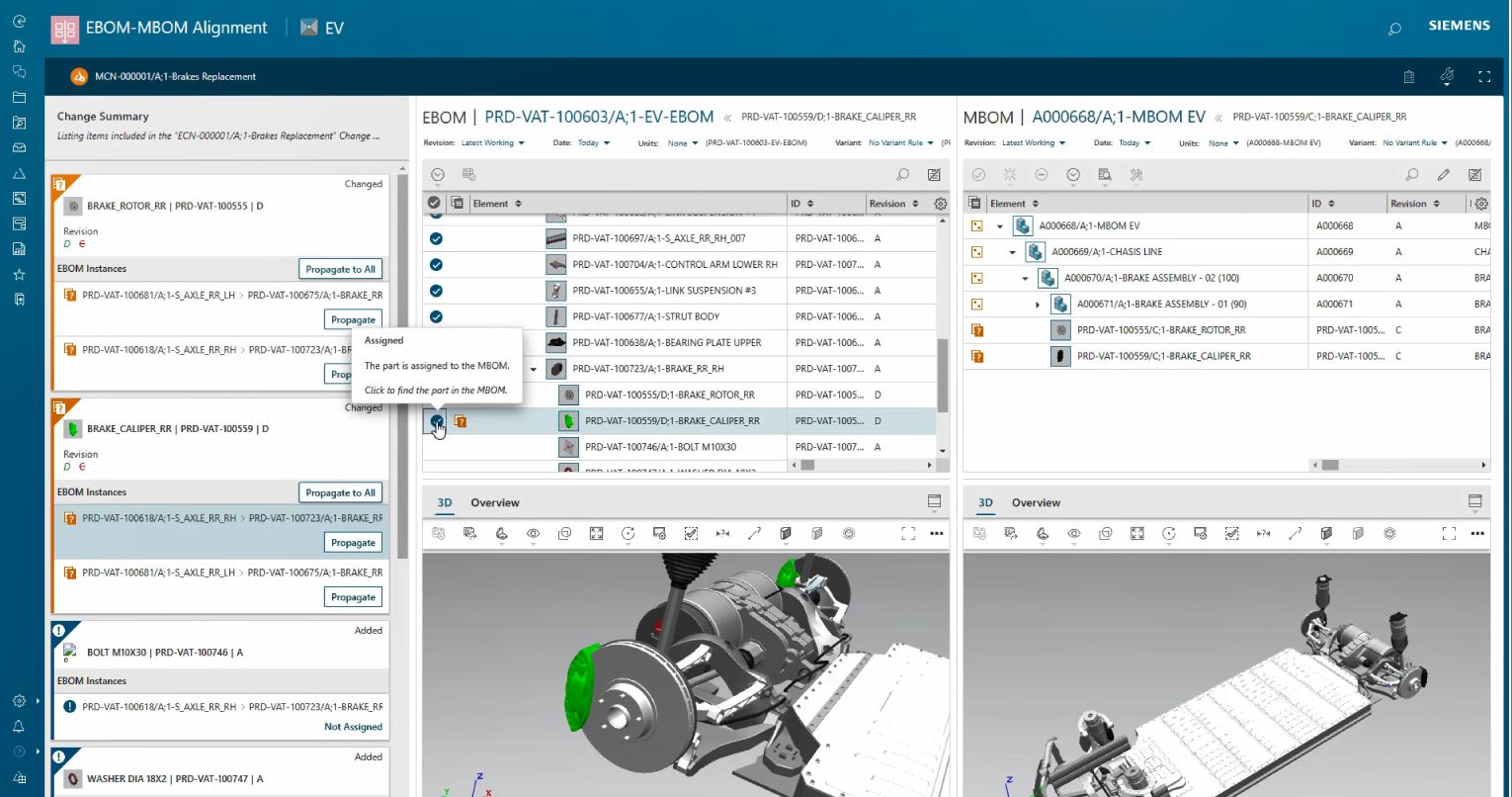Toggle the assigned checkmark for PRD-VAT-100555 BRAKE_ROTOR_RR

tap(436, 395)
